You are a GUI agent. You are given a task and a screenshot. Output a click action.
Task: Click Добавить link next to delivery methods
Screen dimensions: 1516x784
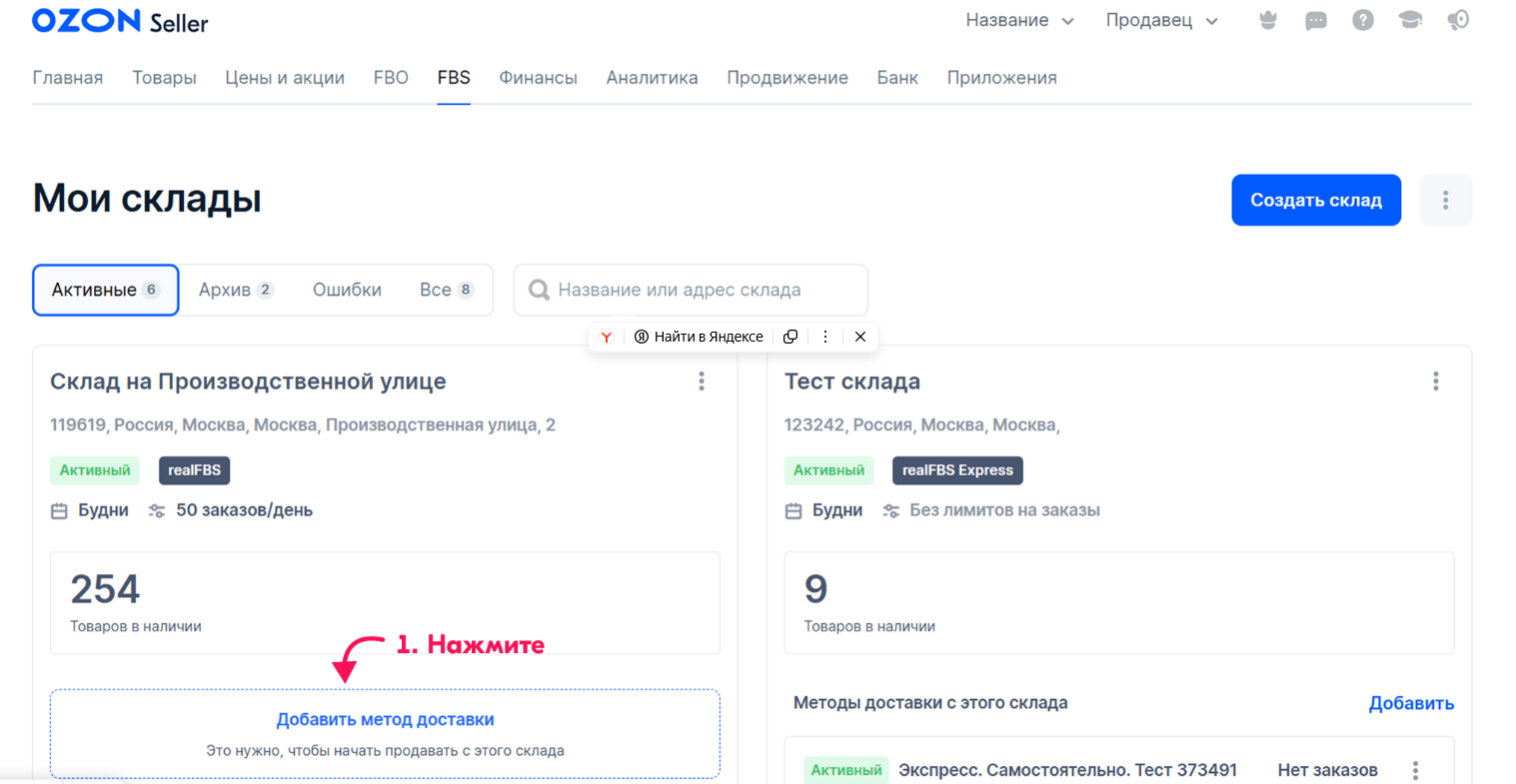1410,703
